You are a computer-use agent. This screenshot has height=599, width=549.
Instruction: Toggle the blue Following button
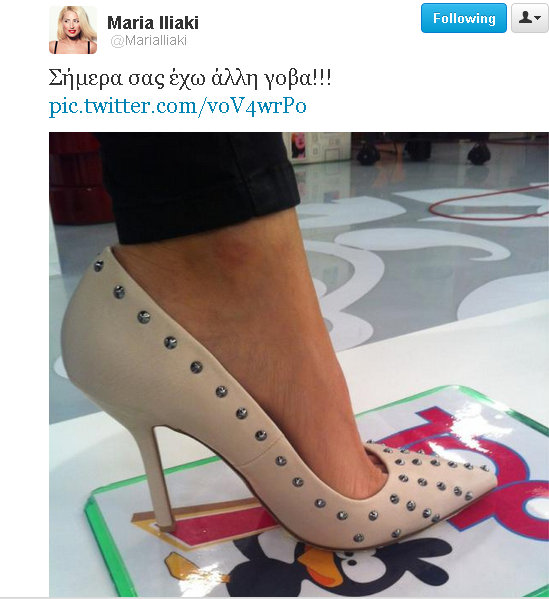(x=464, y=18)
